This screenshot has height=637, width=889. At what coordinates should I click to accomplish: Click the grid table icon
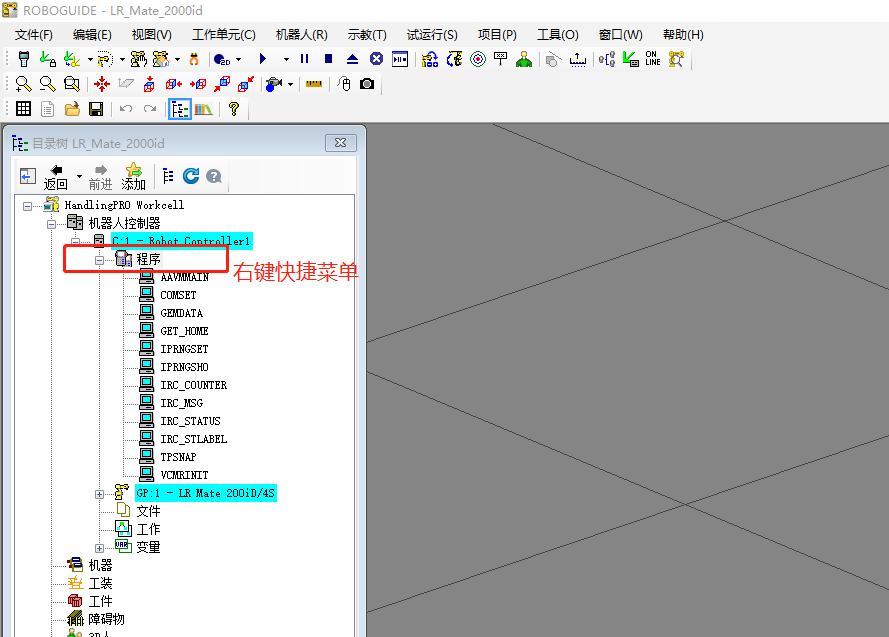click(x=23, y=109)
